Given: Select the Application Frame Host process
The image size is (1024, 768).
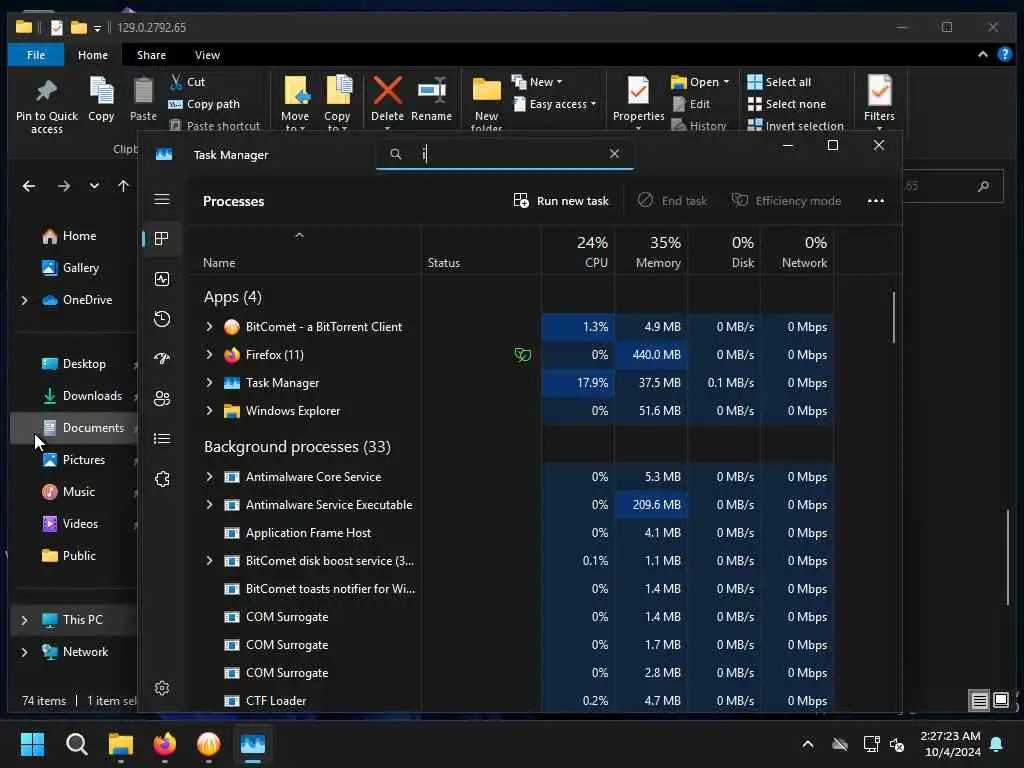Looking at the screenshot, I should point(308,533).
